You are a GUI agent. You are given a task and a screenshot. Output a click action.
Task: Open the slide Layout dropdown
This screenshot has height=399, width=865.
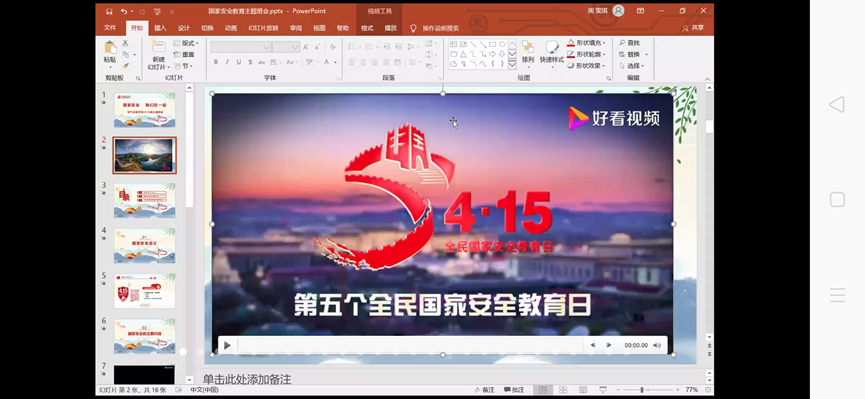pos(186,43)
